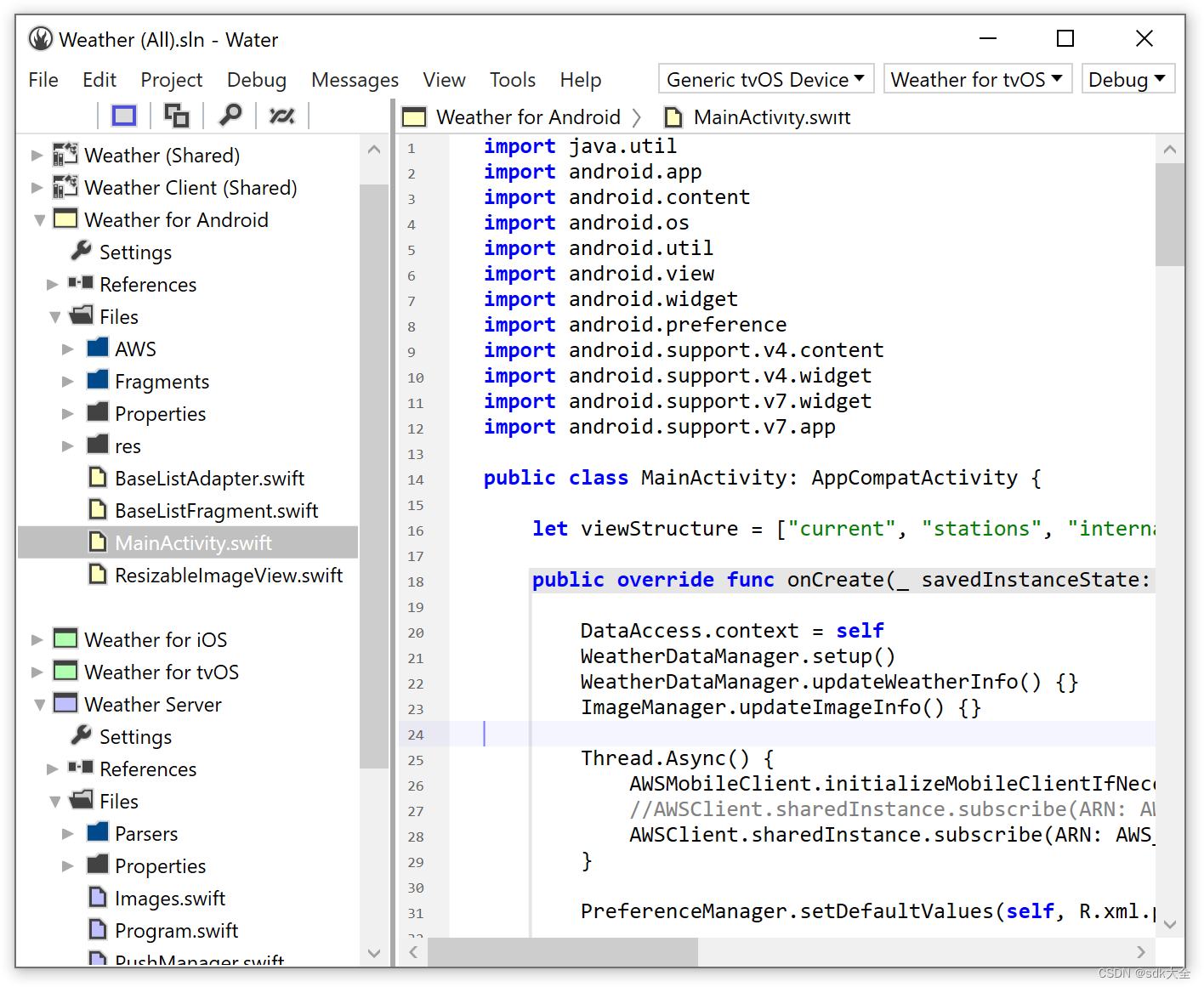Click the crossed-lines toolbar icon
Image resolution: width=1204 pixels, height=987 pixels.
pyautogui.click(x=281, y=115)
